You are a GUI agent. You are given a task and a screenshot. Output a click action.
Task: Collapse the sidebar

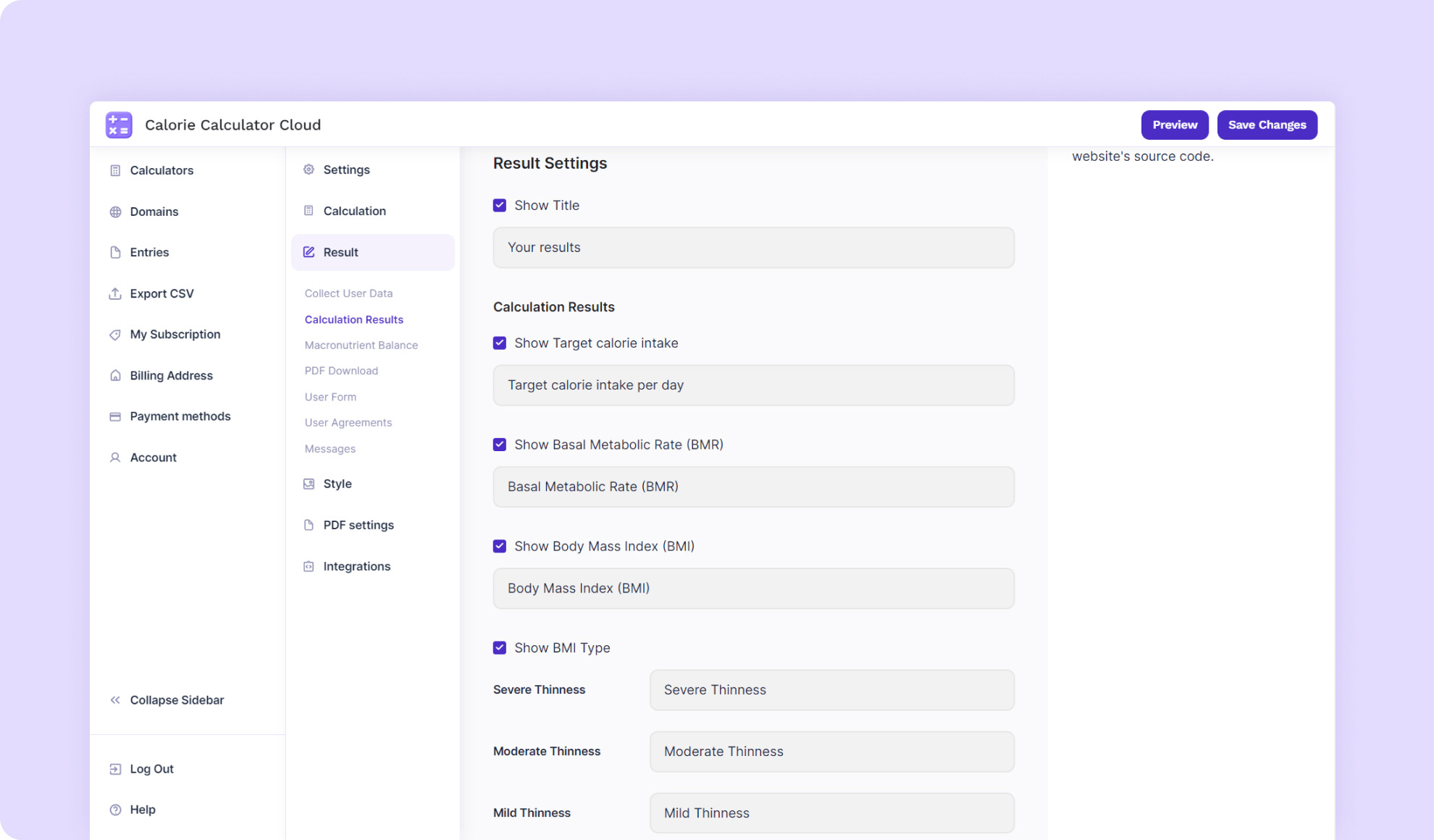click(176, 700)
